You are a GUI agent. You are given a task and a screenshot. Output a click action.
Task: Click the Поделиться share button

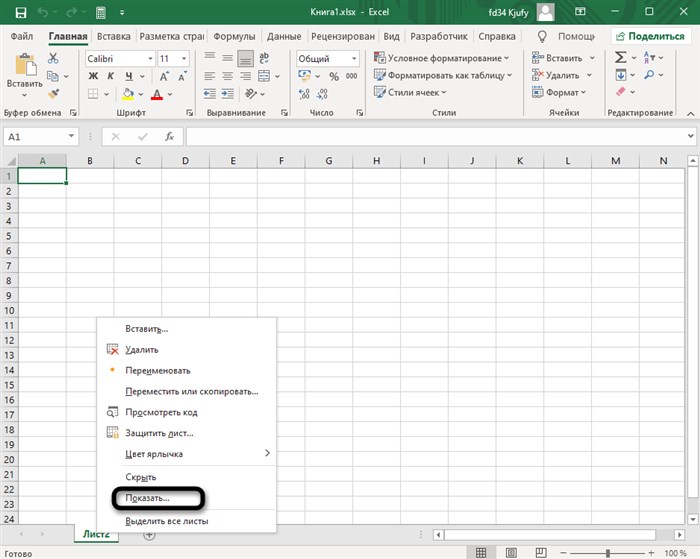[x=650, y=36]
